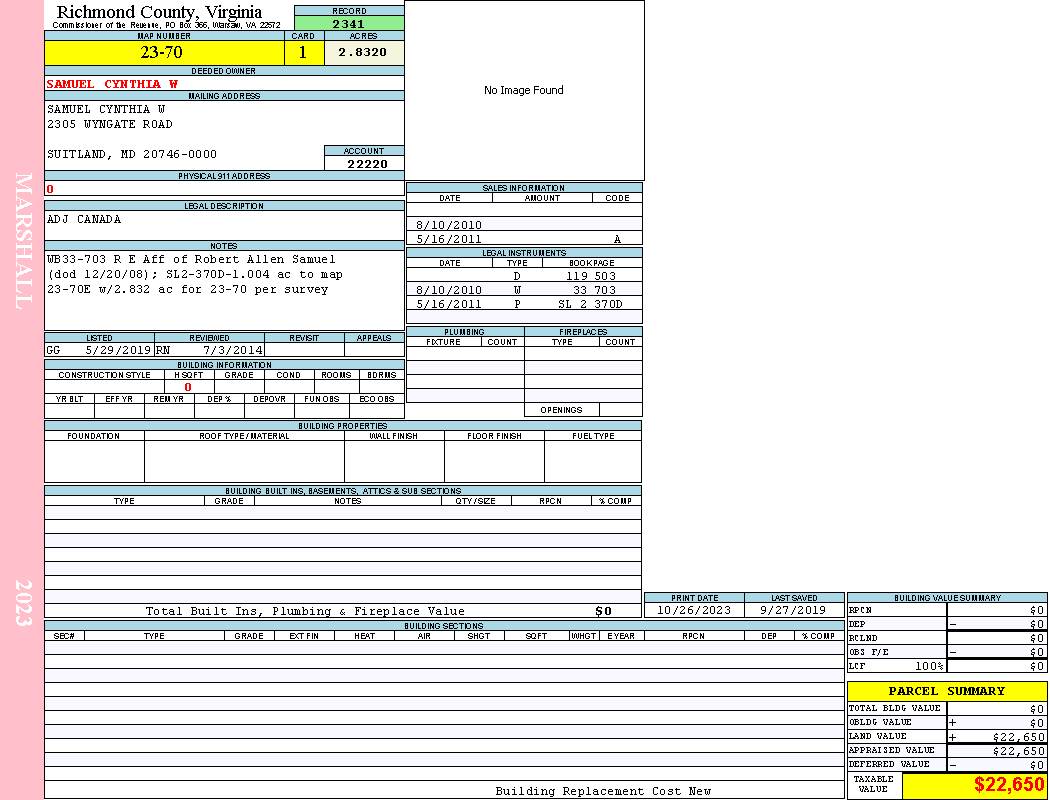
Task: Click book/page entry 119 503
Action: tap(590, 275)
